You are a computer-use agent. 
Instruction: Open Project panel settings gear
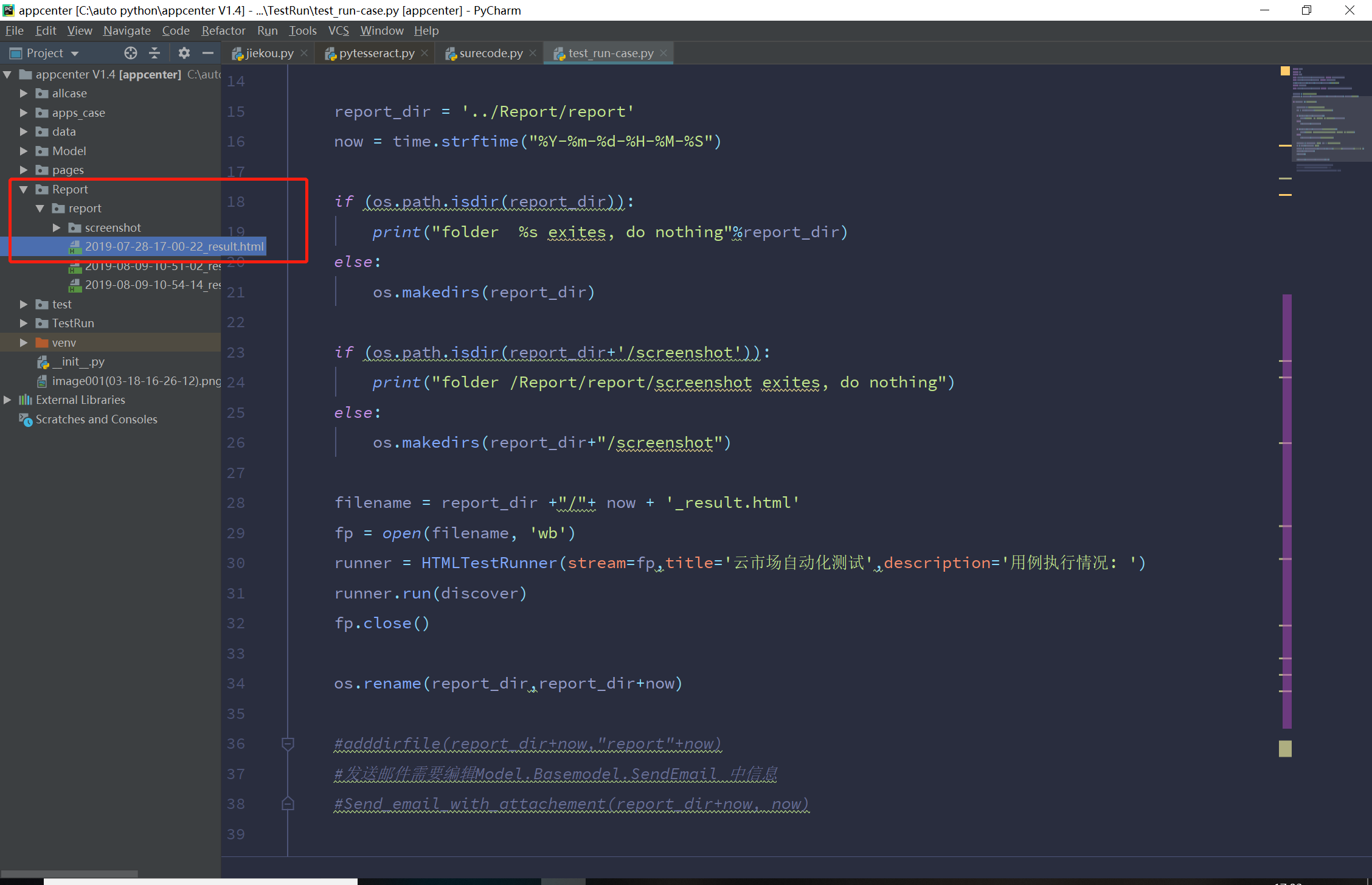point(184,53)
